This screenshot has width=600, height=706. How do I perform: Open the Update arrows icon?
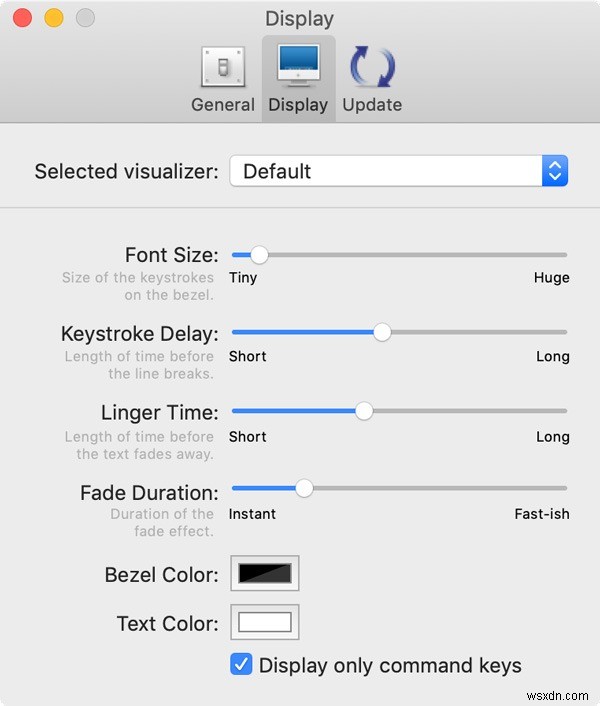(373, 67)
